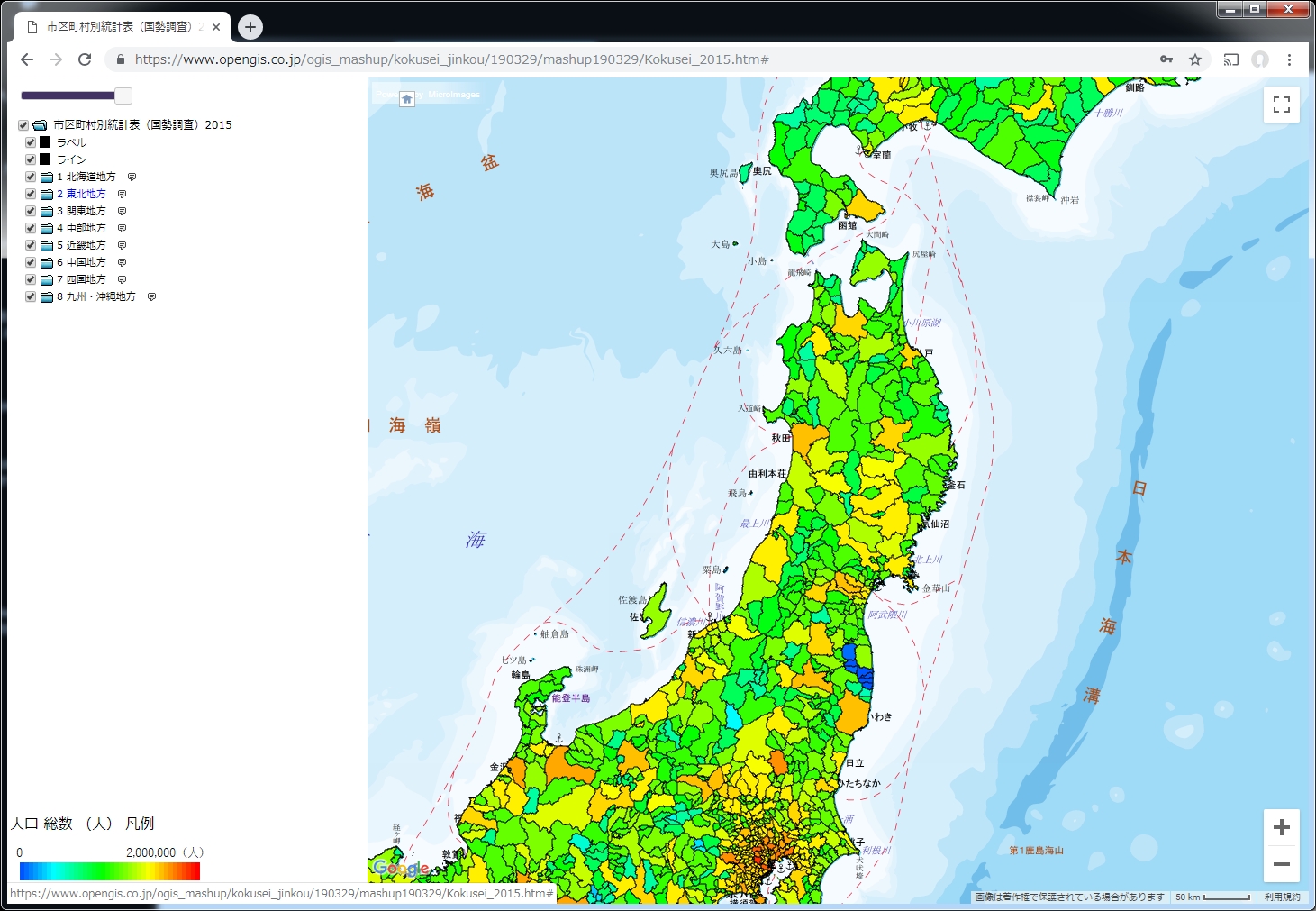Viewport: 1316px width, 911px height.
Task: Uncheck the 3 関東地方 checkbox
Action: pos(31,211)
